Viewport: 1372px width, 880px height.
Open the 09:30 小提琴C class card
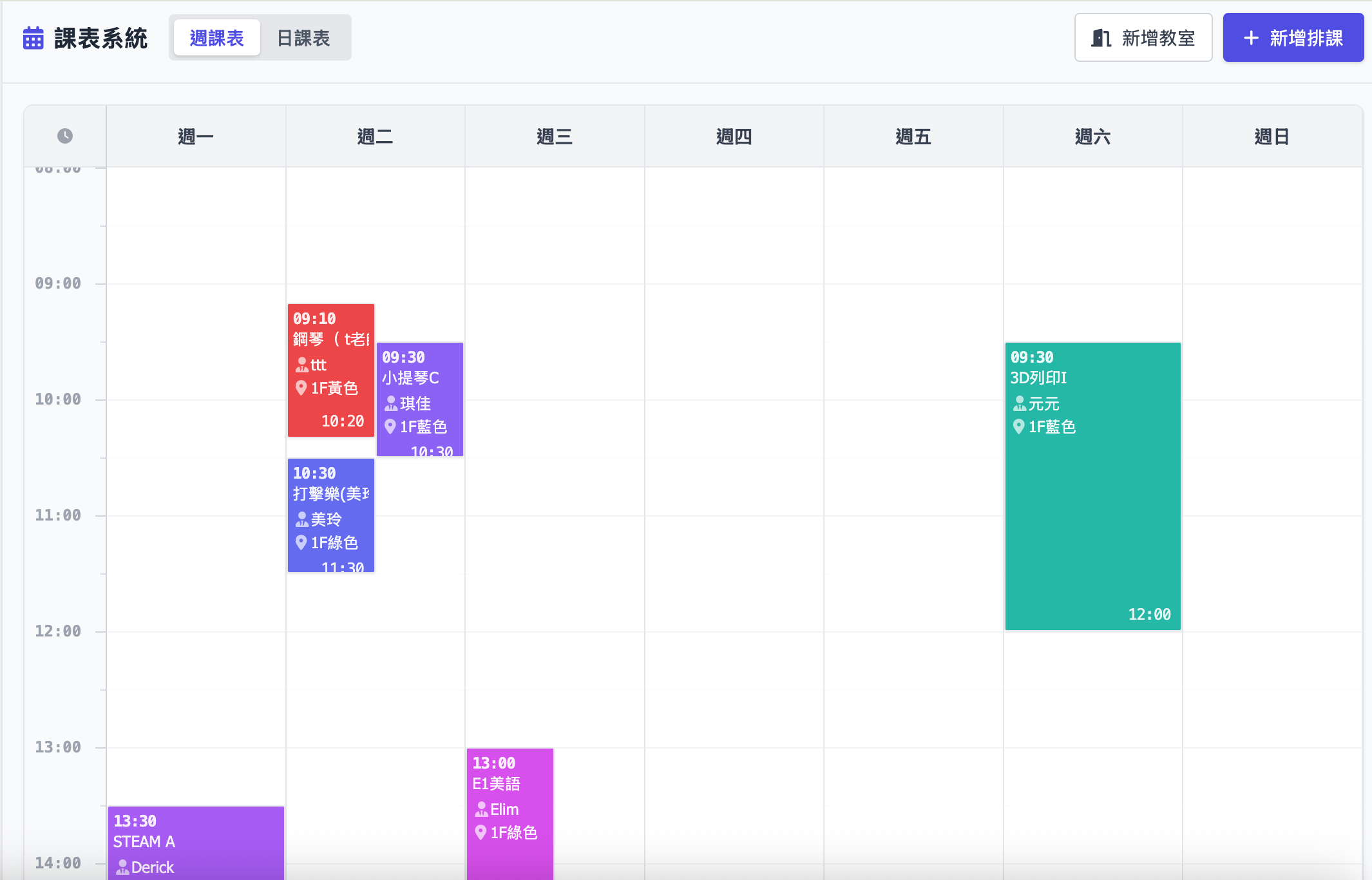click(x=420, y=399)
